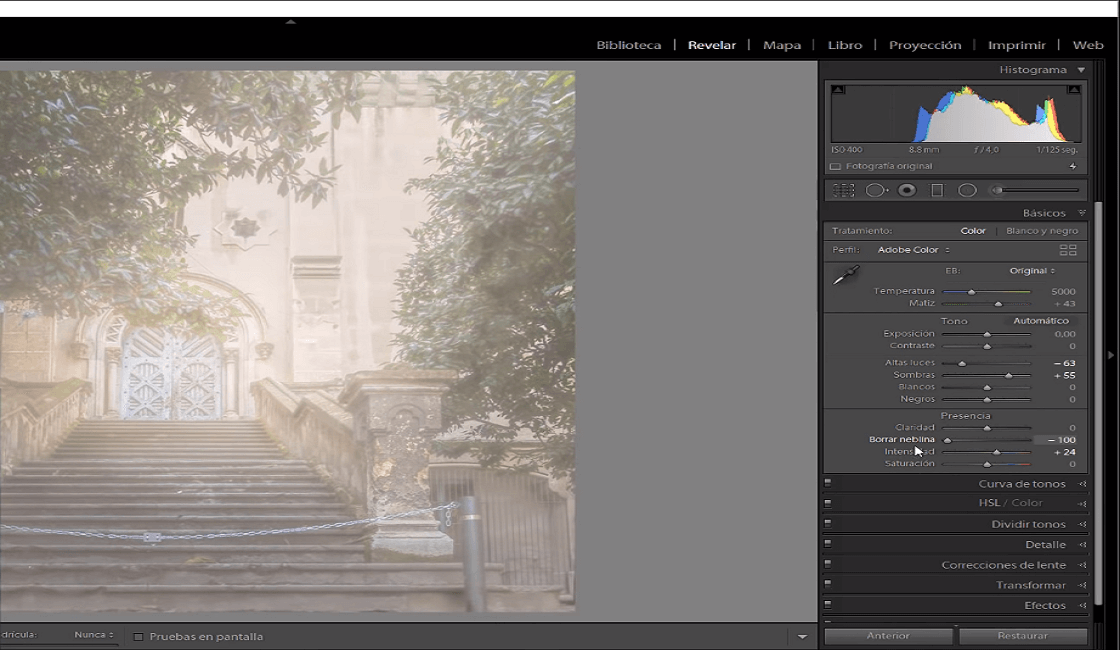This screenshot has height=650, width=1120.
Task: Click the Temperatura value field 5000
Action: tap(1063, 291)
